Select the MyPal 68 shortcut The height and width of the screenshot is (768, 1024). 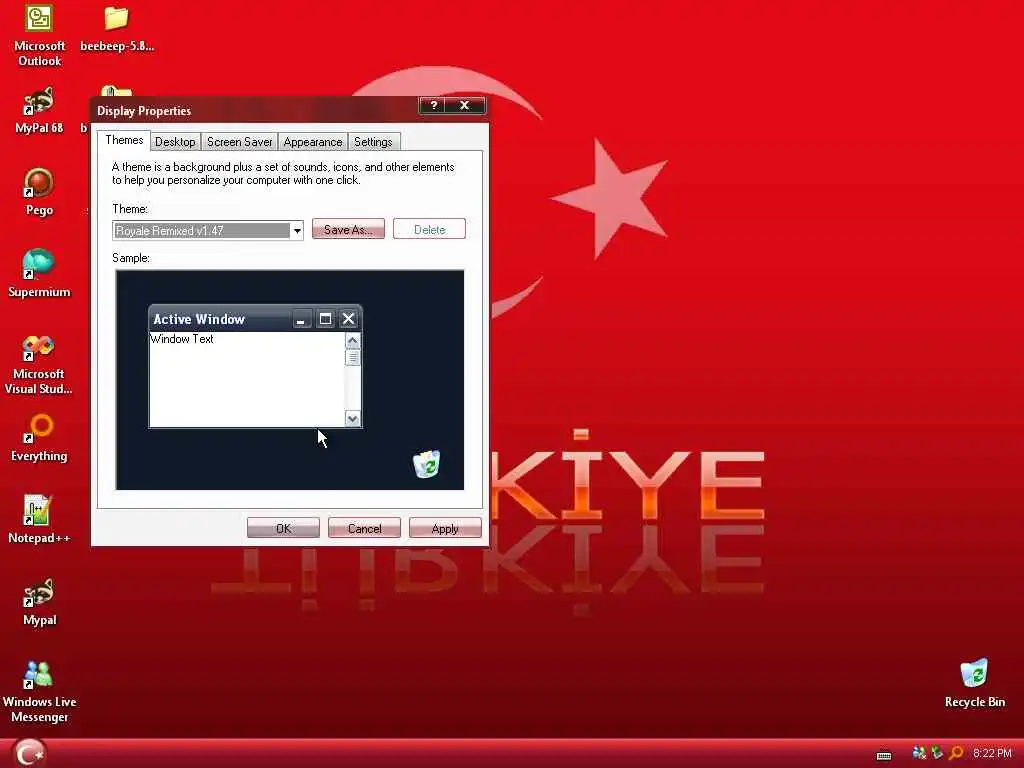[x=39, y=111]
